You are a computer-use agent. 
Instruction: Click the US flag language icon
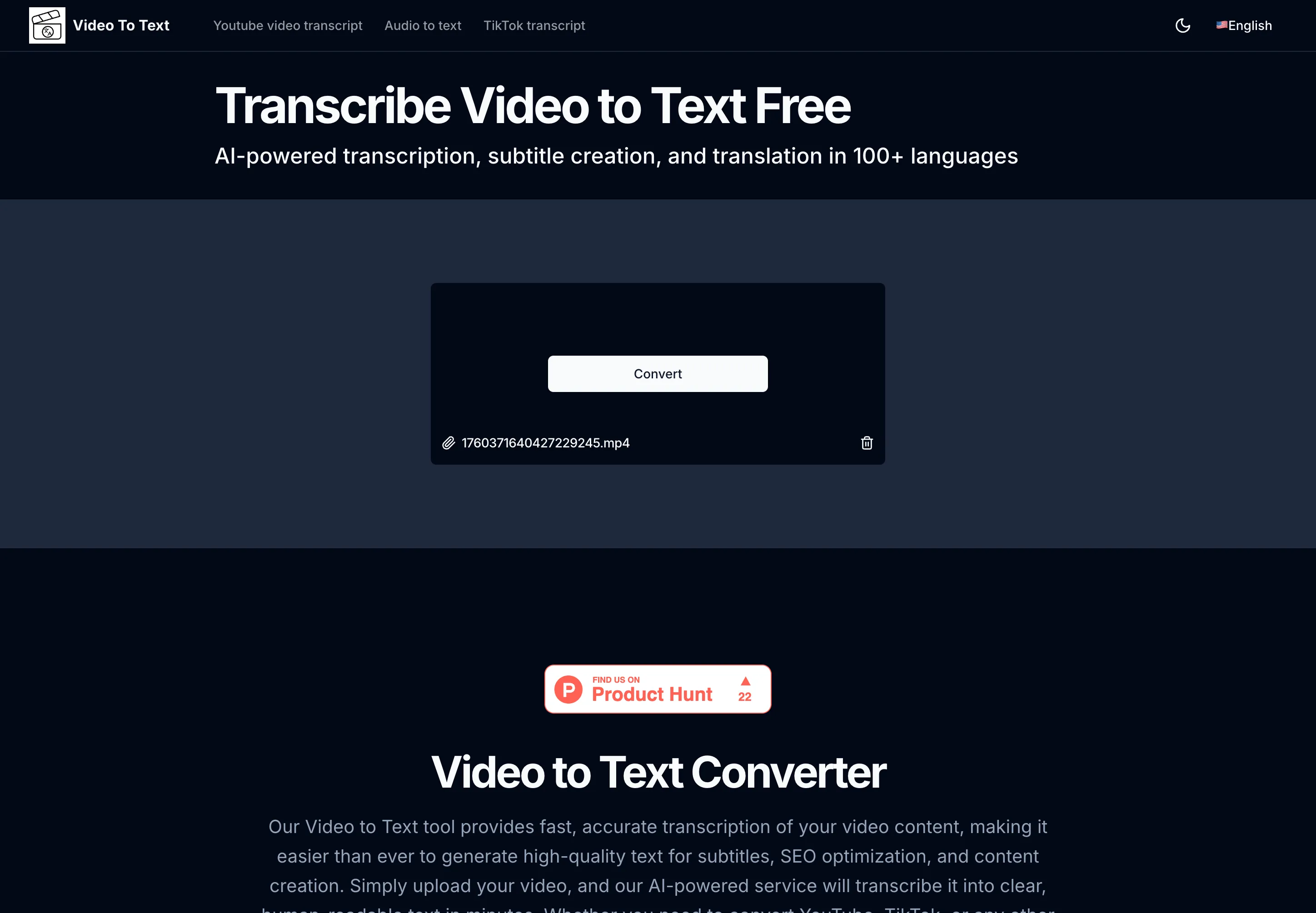coord(1221,25)
